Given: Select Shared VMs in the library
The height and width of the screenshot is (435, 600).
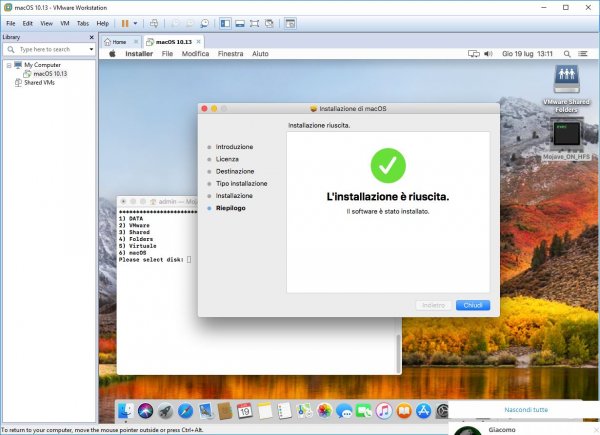Looking at the screenshot, I should coord(39,82).
